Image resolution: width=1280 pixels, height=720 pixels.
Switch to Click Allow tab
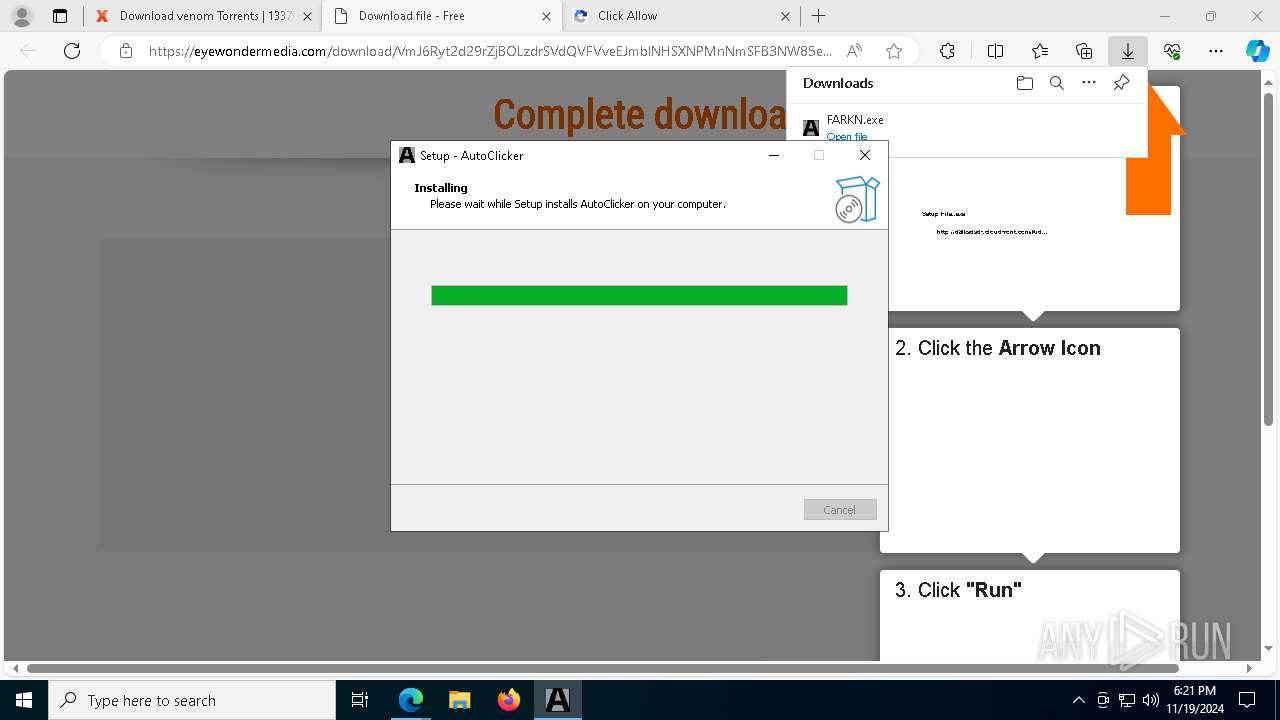coord(680,16)
